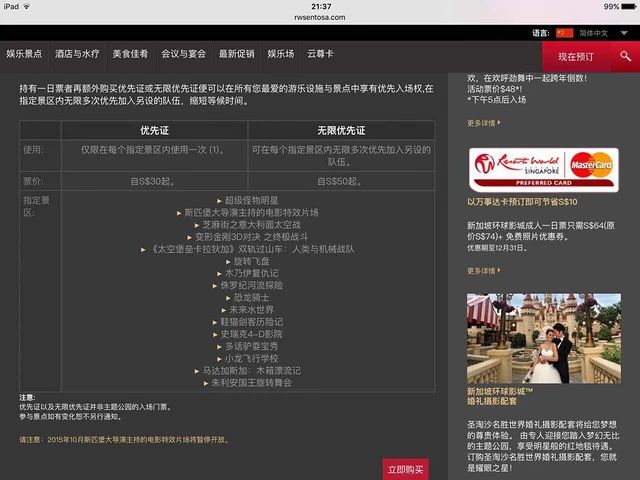
Task: Open the 娱乐景点 menu
Action: coord(24,53)
